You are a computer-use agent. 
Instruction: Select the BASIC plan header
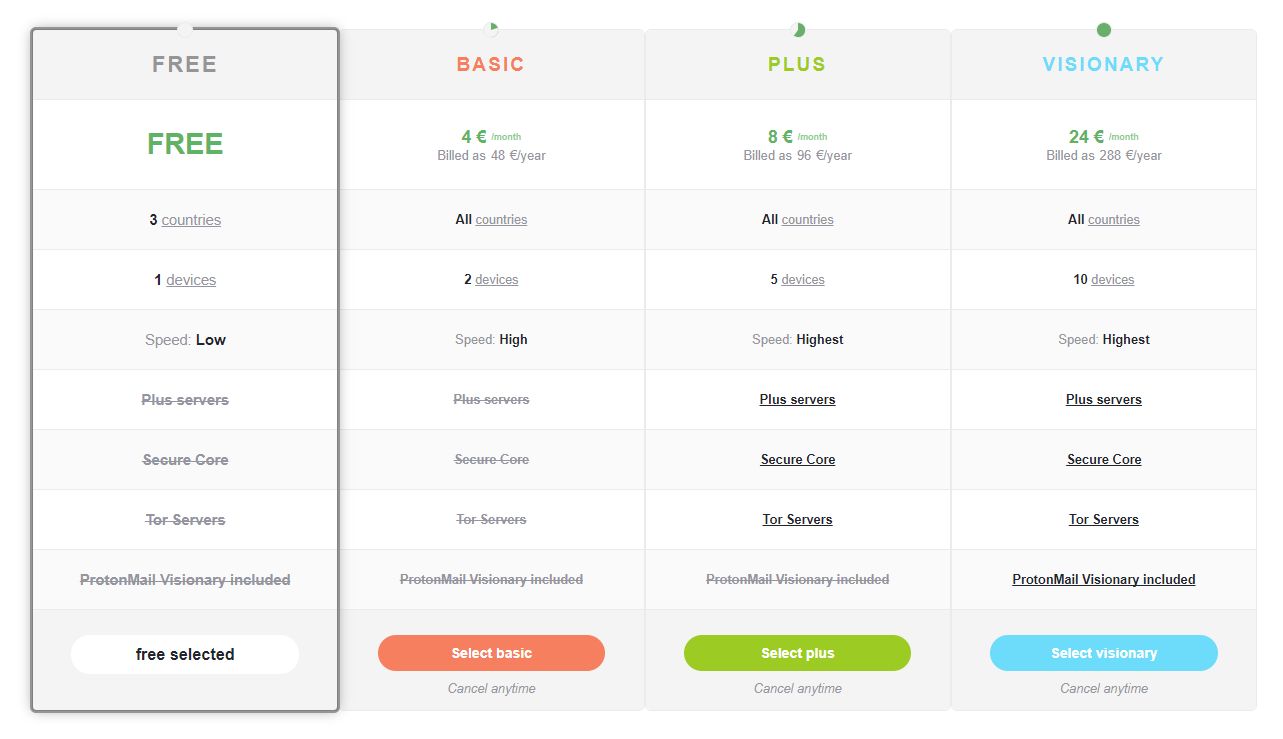pos(491,64)
